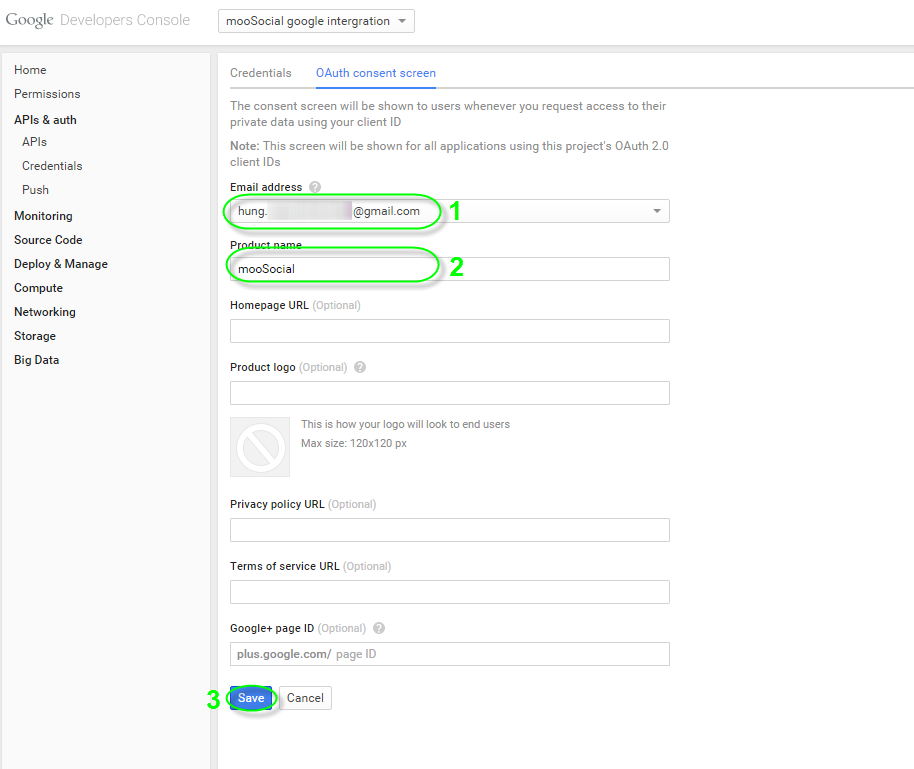Focus the Product logo URL field
The height and width of the screenshot is (769, 914).
450,393
